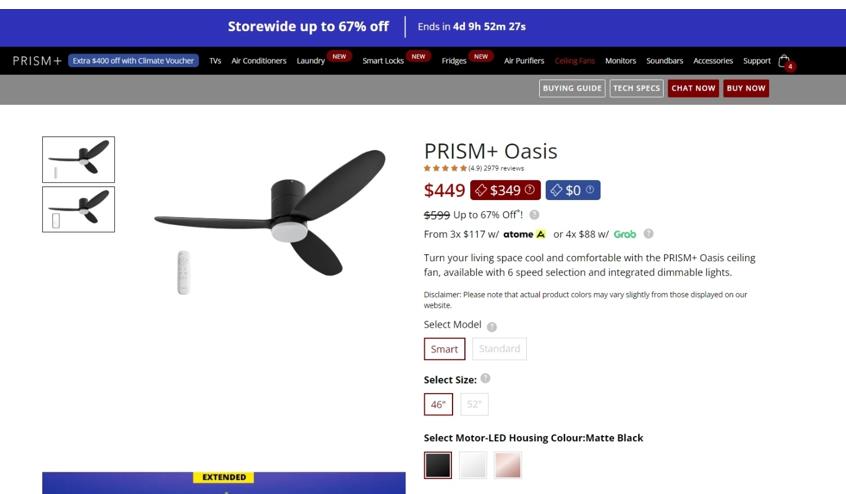Click the BUY NOW button

[x=746, y=88]
